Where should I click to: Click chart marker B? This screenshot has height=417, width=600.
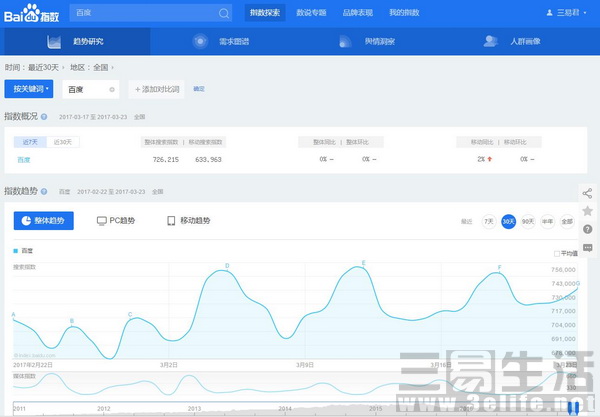point(72,321)
